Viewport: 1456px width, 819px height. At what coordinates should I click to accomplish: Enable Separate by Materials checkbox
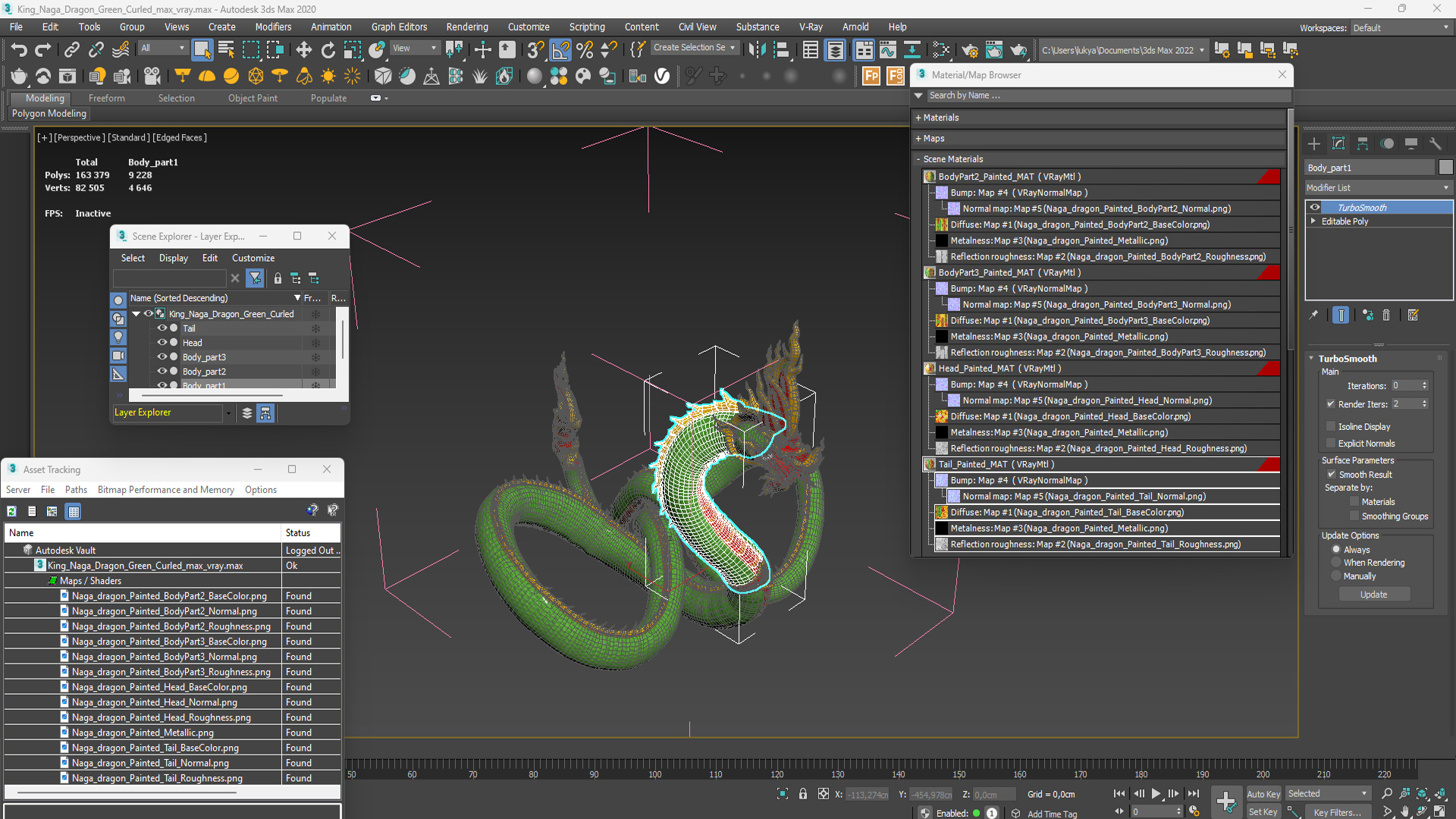point(1354,502)
